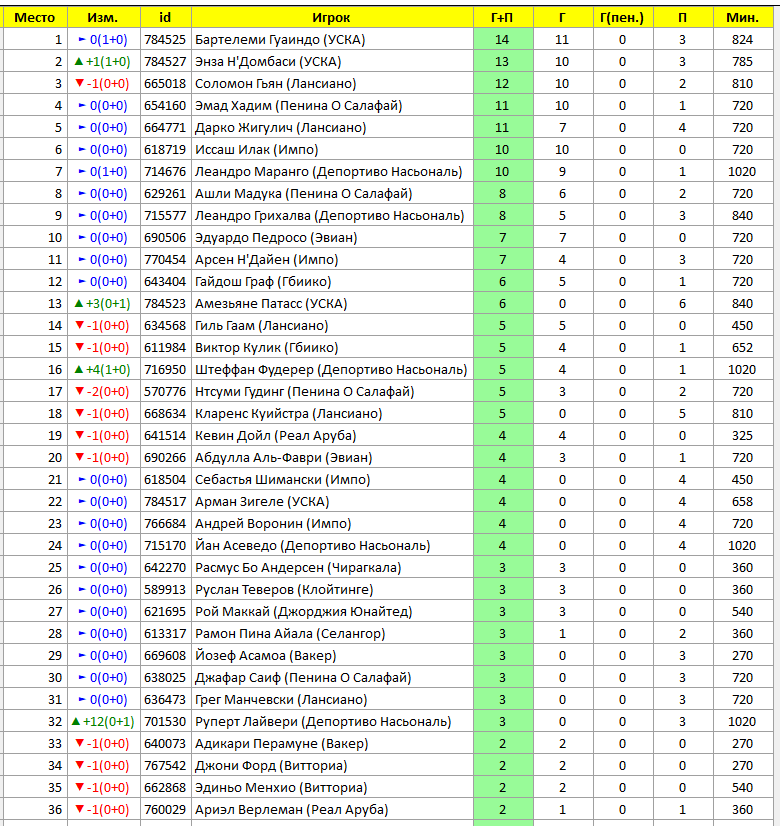Select player name 'Гайдош Граф (Гбиико)'
The image size is (780, 826).
263,282
